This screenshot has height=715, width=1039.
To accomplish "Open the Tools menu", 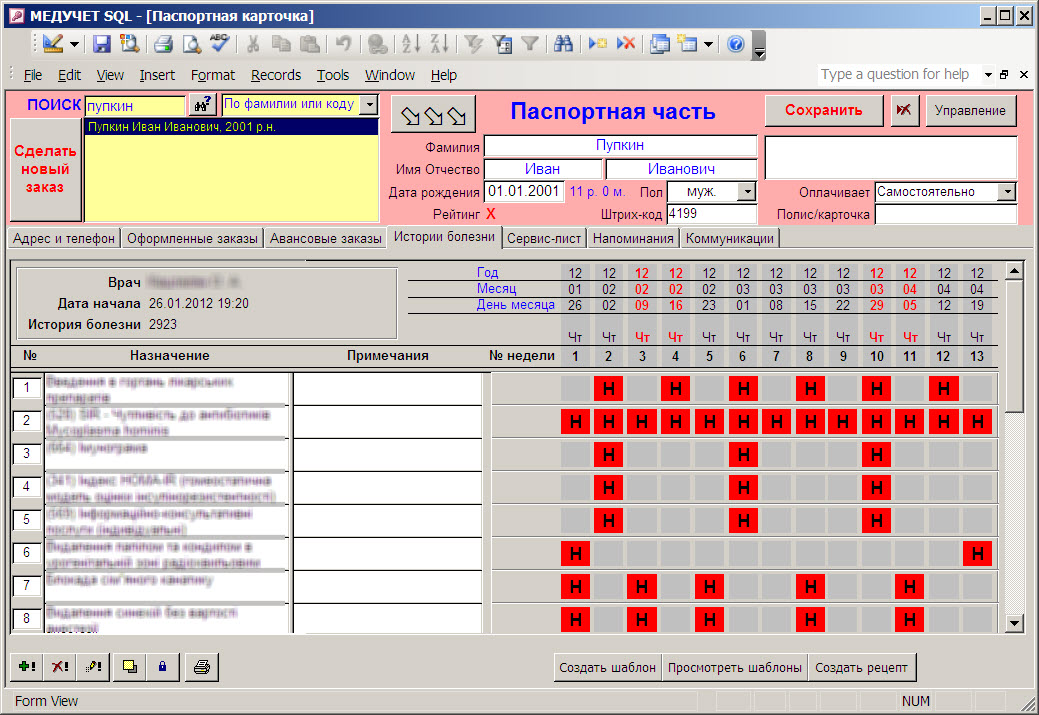I will coord(333,75).
